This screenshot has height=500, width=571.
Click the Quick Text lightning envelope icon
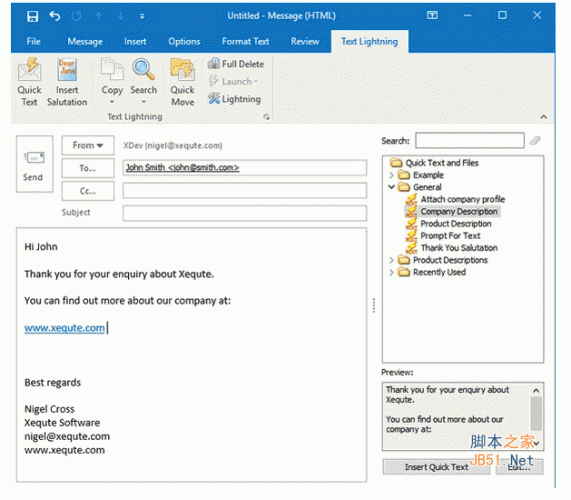pyautogui.click(x=29, y=69)
